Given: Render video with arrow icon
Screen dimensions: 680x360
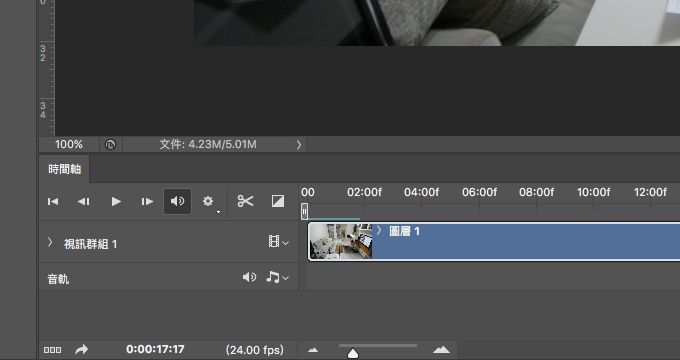Looking at the screenshot, I should point(82,349).
